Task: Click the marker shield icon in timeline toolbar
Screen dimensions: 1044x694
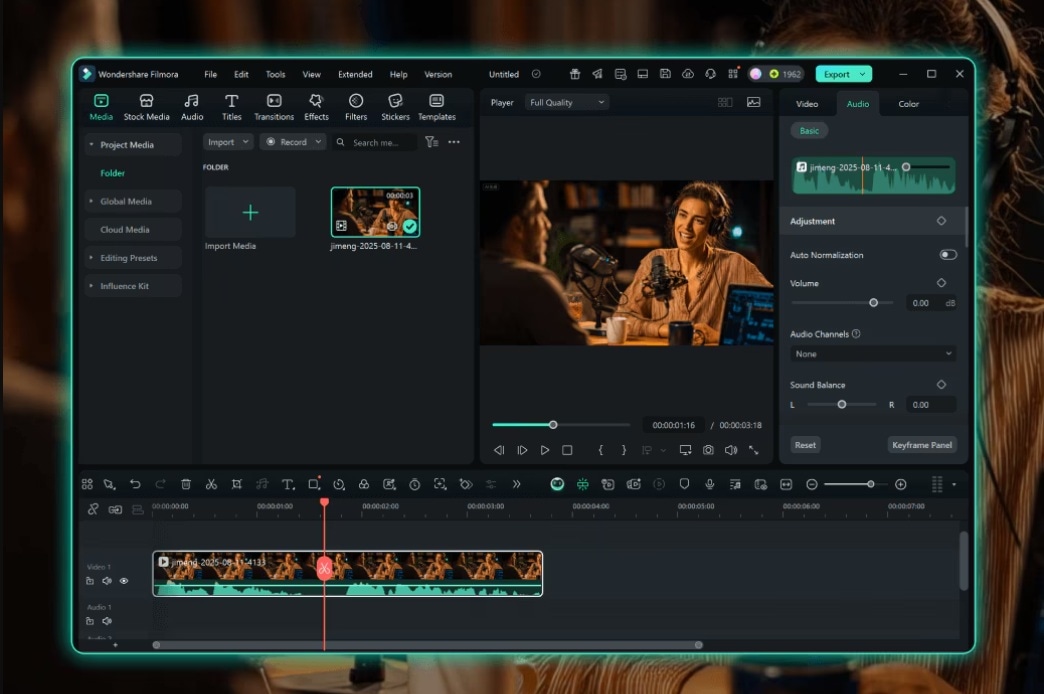Action: [x=684, y=484]
